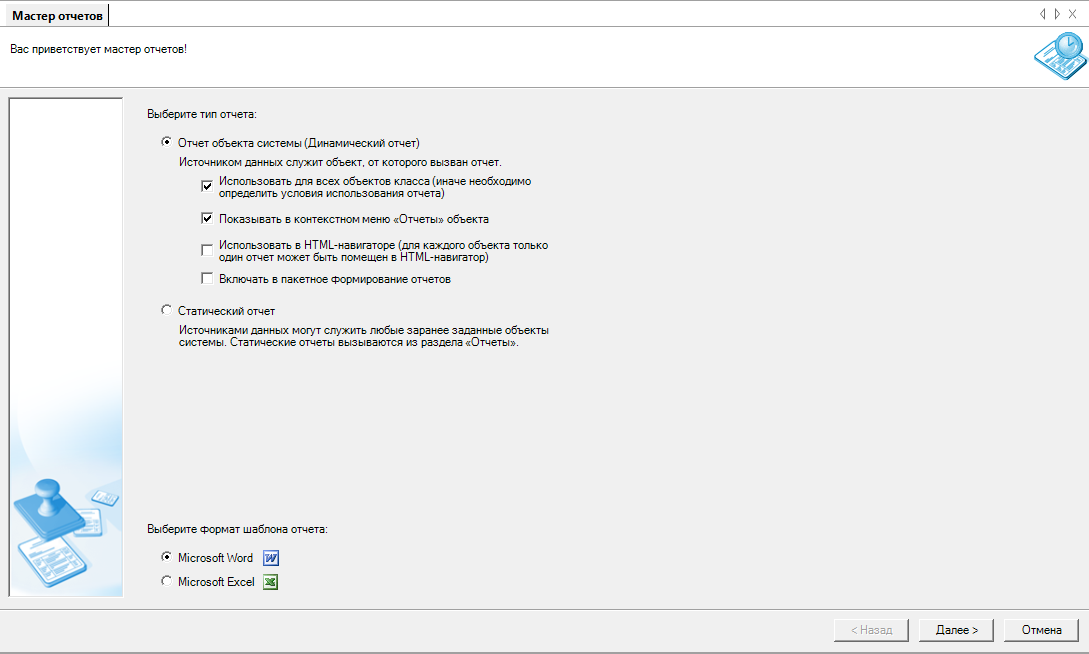Click the Отмена button
Screen dimensions: 1089x654
[x=1041, y=630]
